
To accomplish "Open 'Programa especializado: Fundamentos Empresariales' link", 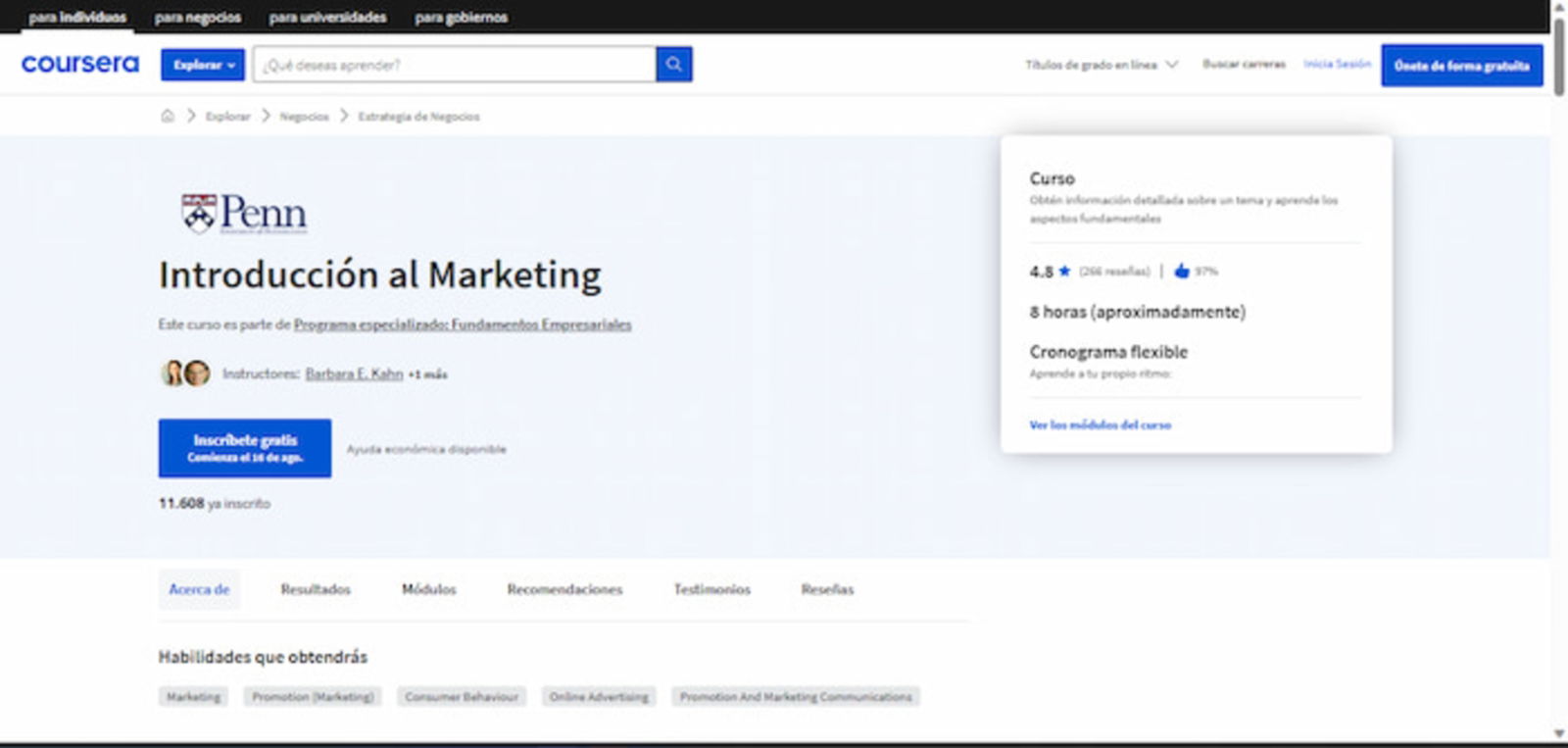I will point(463,324).
